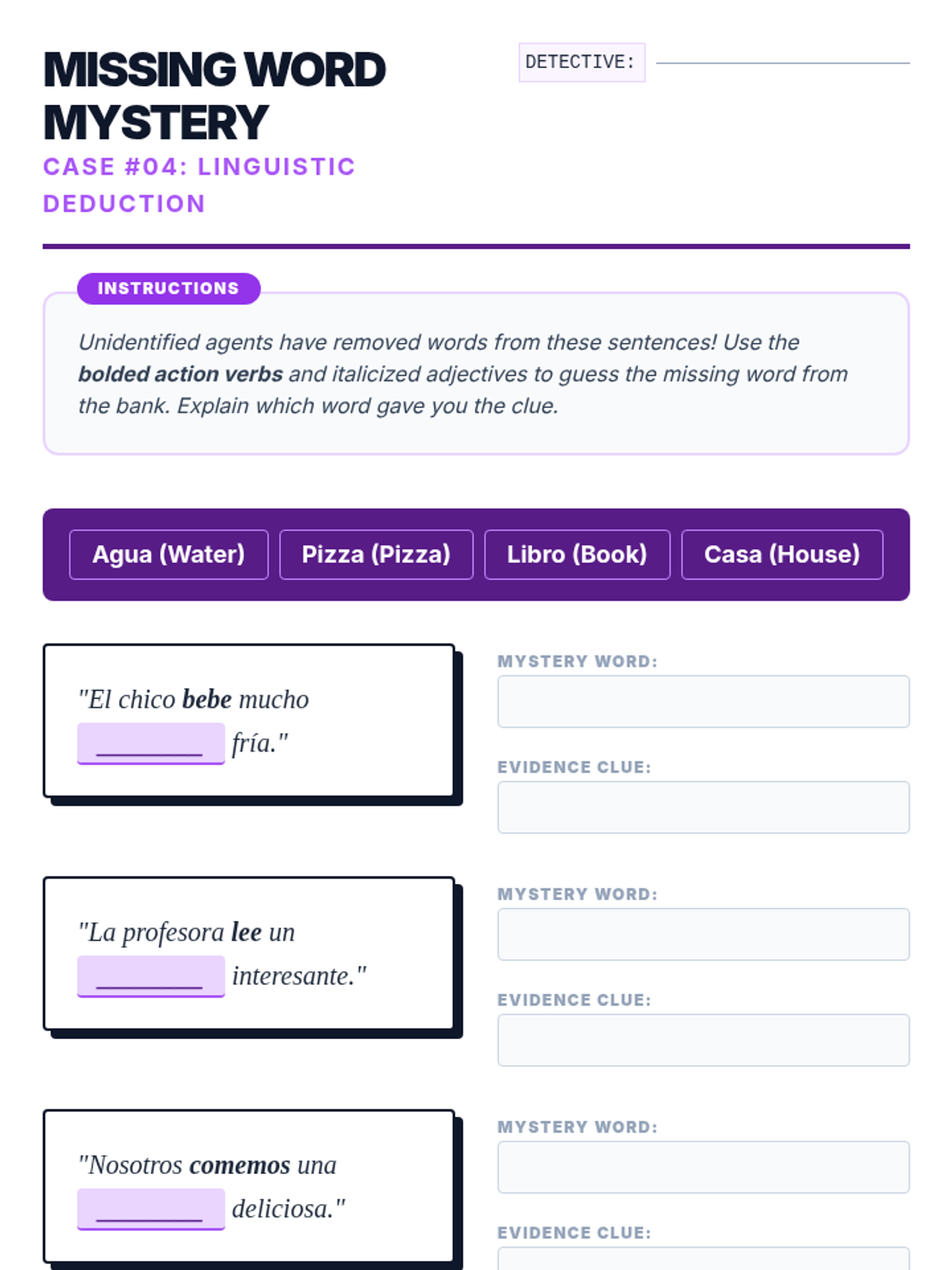This screenshot has width=952, height=1270.
Task: Click the bold verb "bebe"
Action: pos(207,699)
